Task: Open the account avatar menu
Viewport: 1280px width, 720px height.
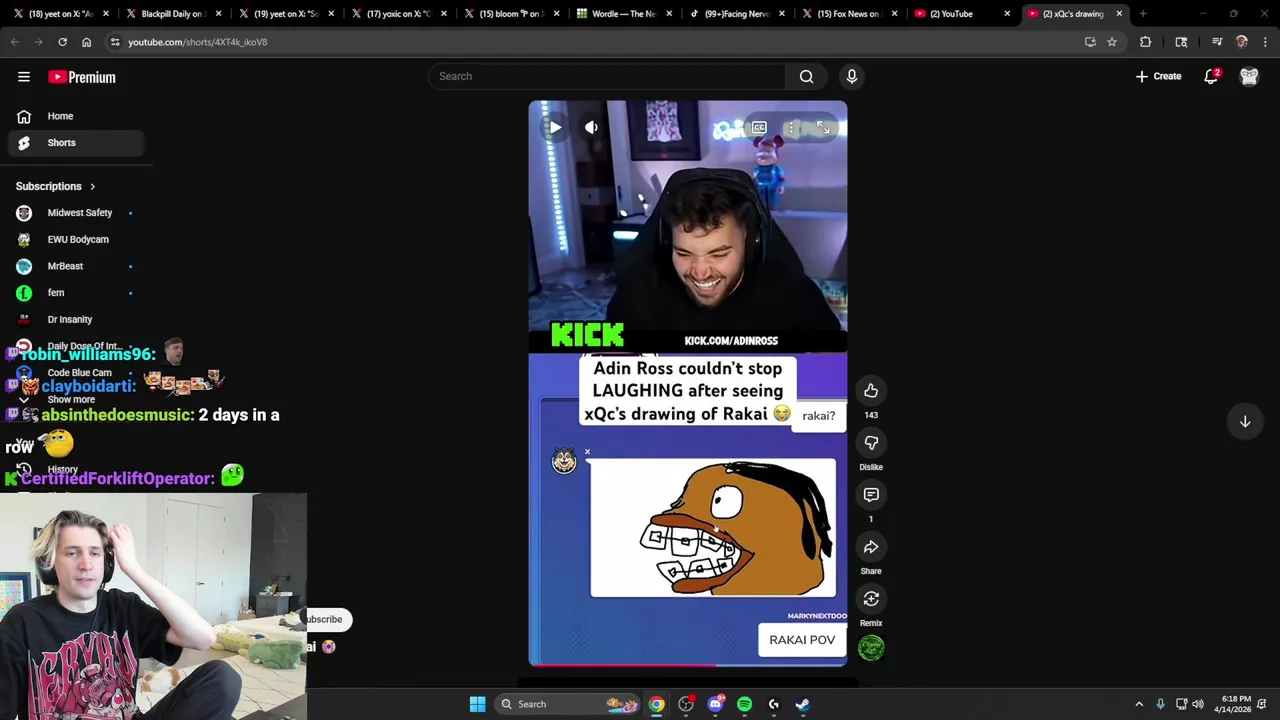Action: pos(1249,76)
